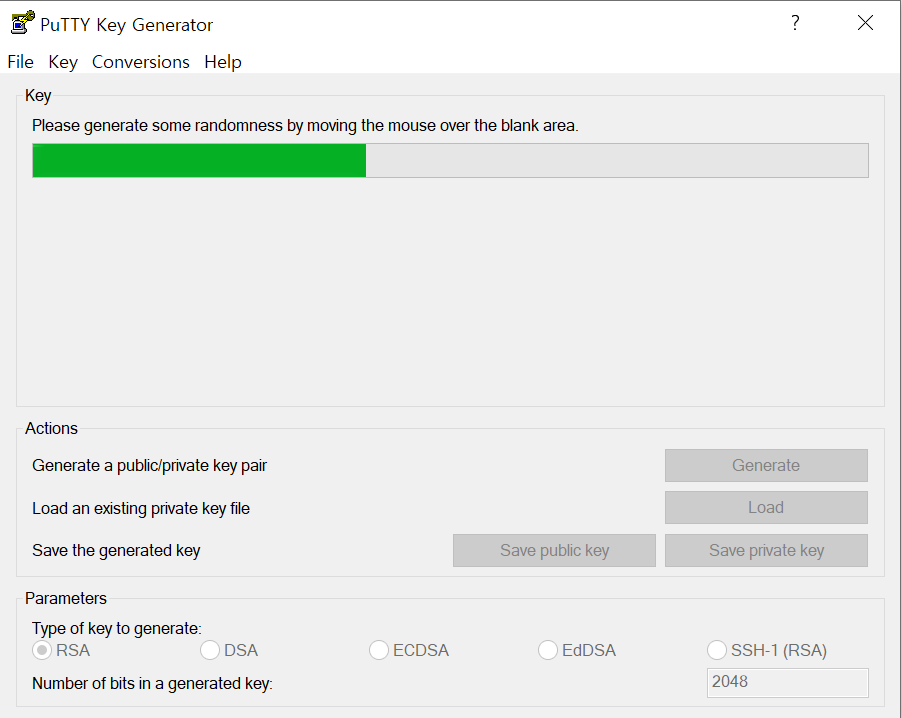Click the number of bits field showing 2048

click(788, 682)
